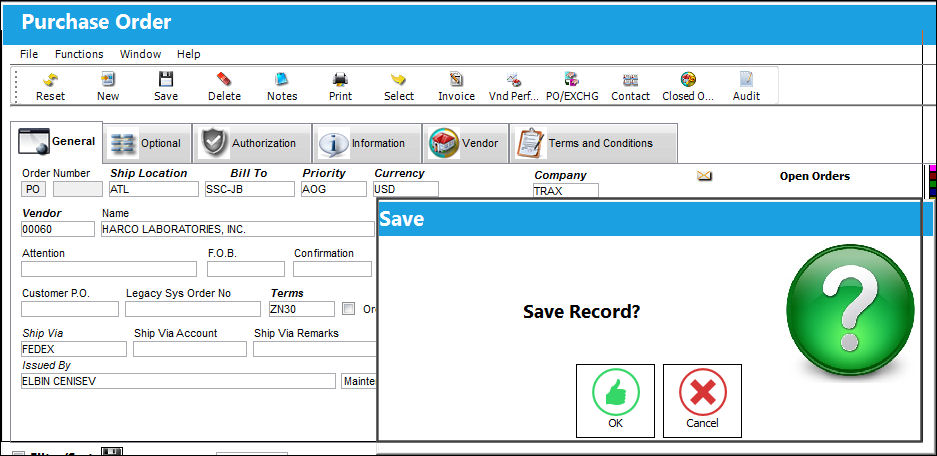Click the Issued By field ELBIN CENISEV
The height and width of the screenshot is (456, 937).
(178, 381)
